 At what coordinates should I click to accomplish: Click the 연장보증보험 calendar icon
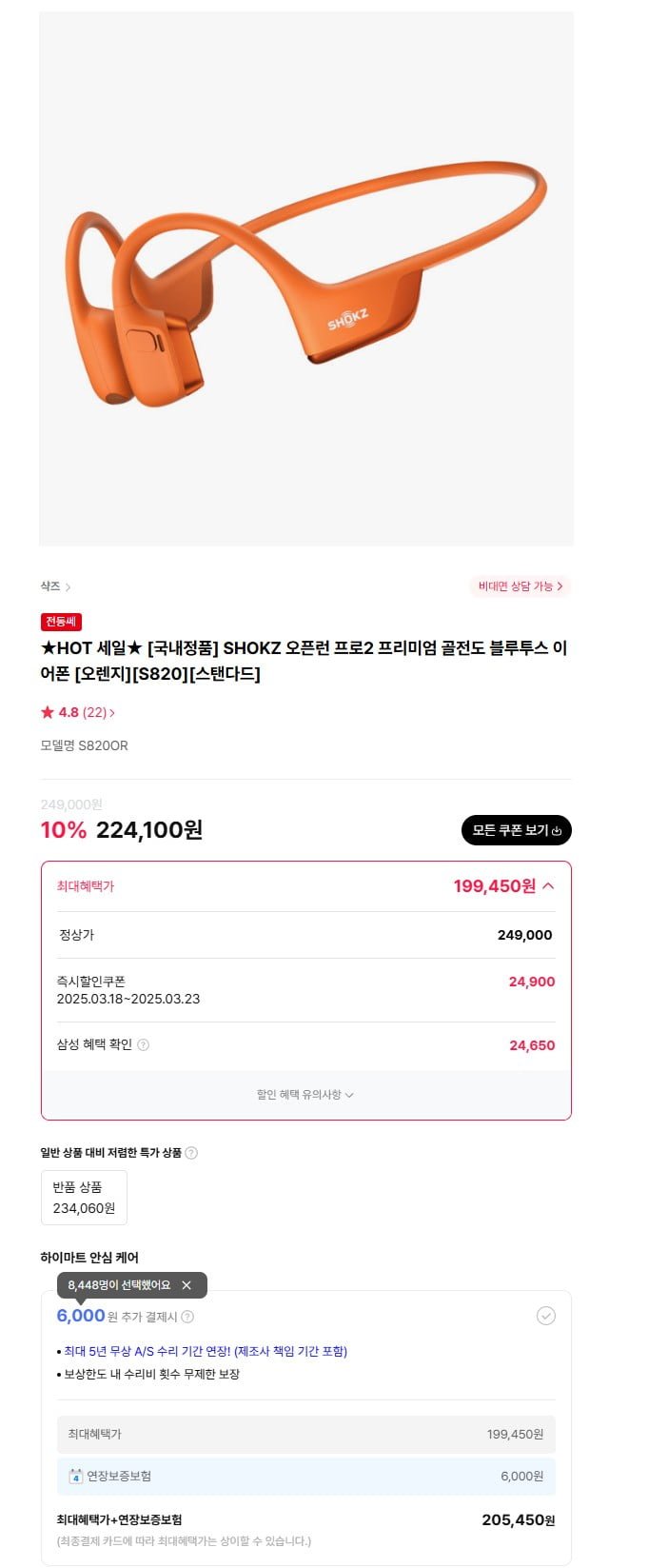coord(75,1477)
